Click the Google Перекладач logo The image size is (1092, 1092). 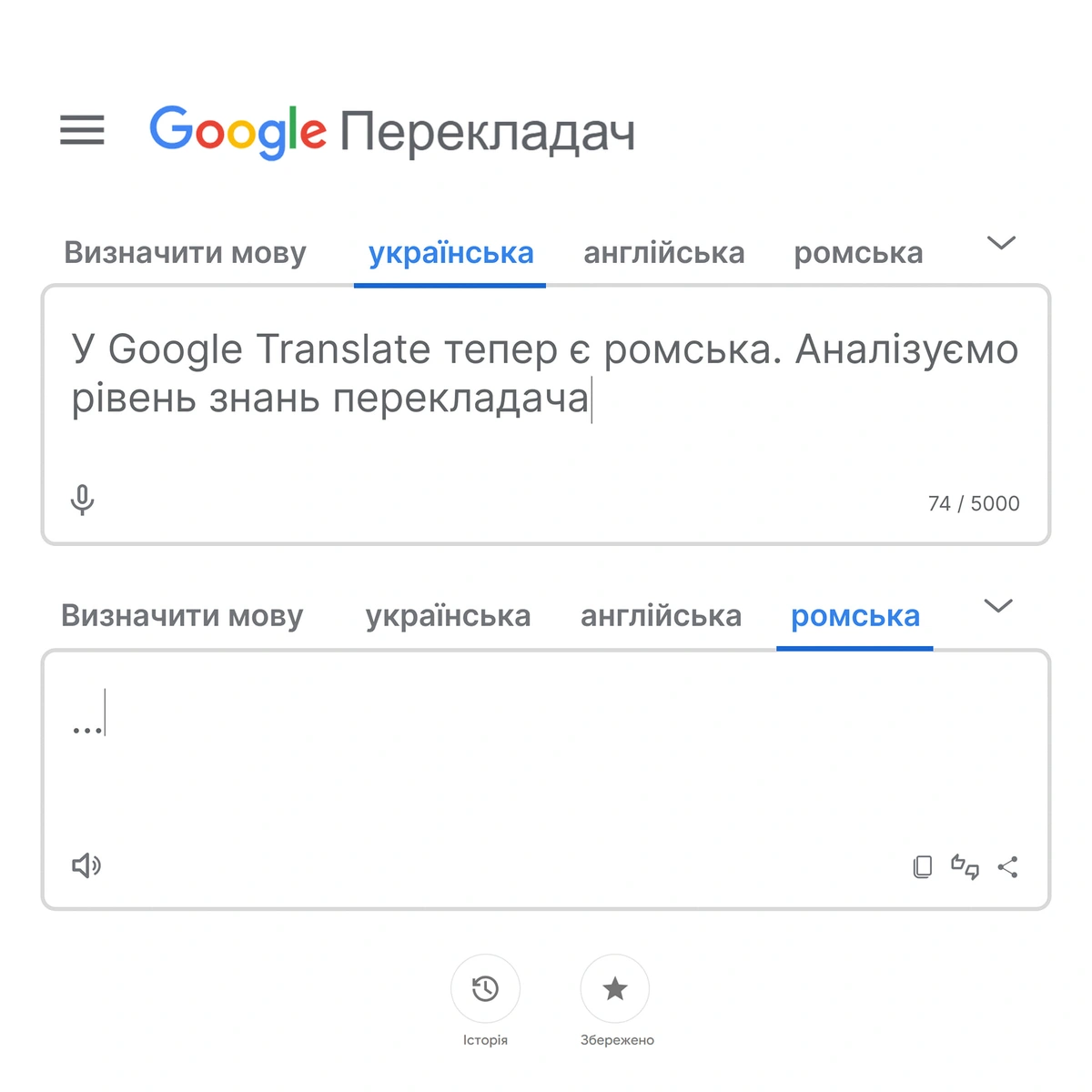[391, 132]
